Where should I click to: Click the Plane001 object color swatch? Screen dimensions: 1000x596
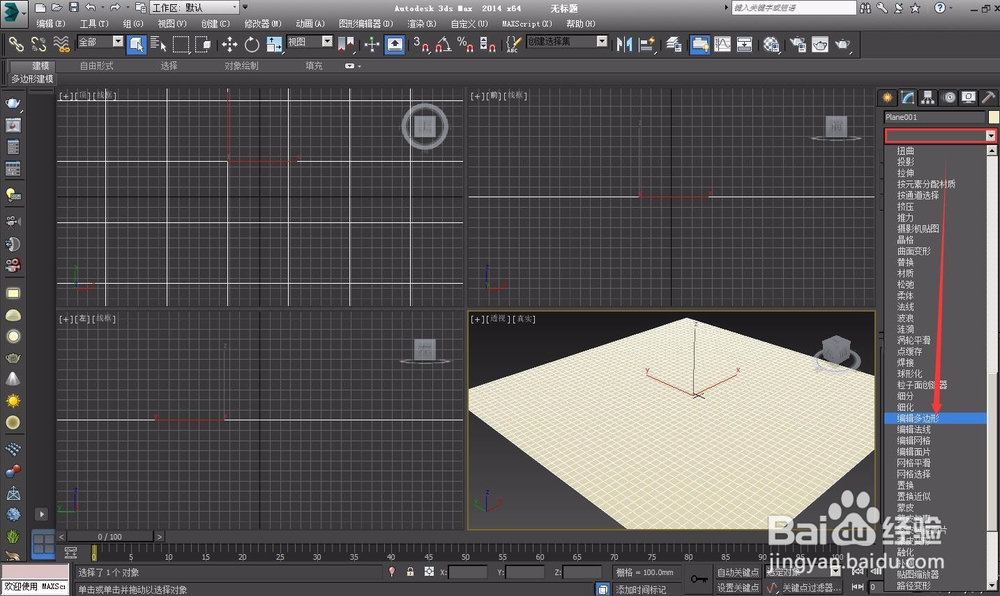pyautogui.click(x=994, y=117)
